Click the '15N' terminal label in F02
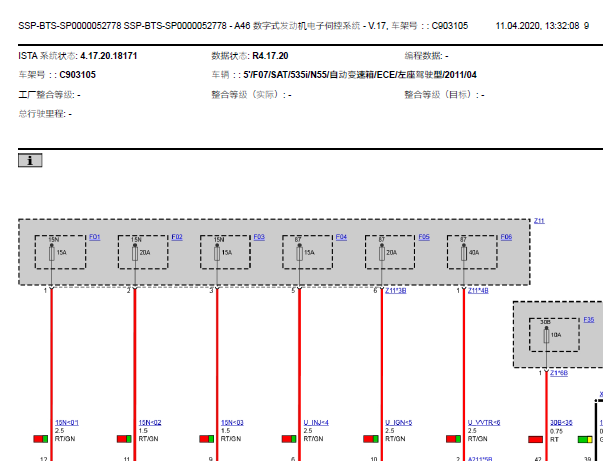Screen dimensions: 603x461 [x=137, y=240]
